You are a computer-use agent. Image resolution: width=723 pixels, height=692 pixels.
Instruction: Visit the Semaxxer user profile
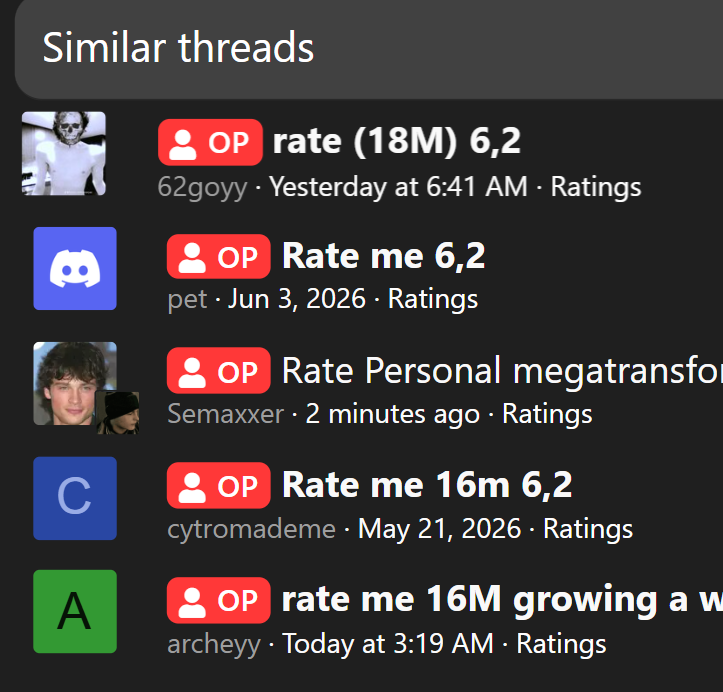pos(225,414)
